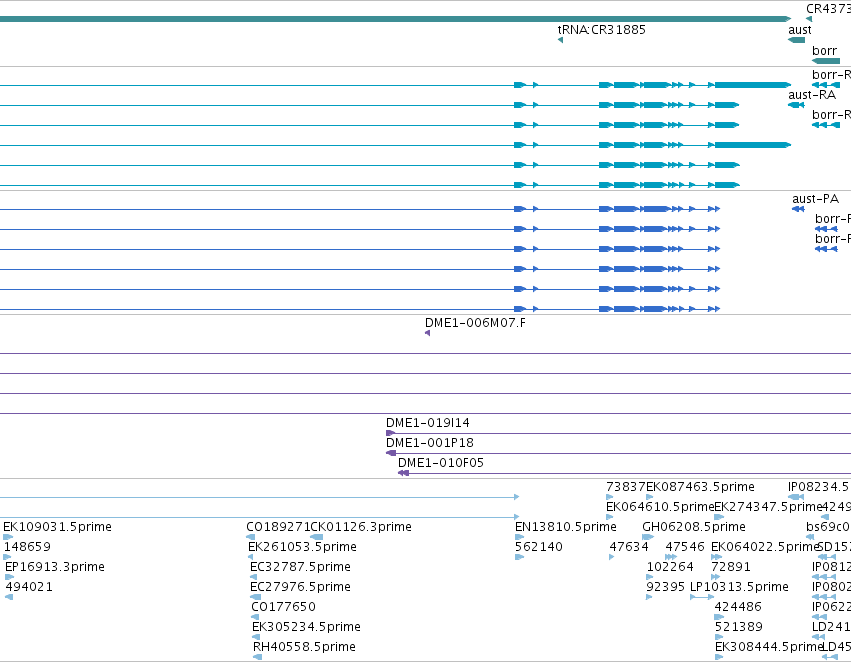
Task: Click the GH06208.5prime EST label
Action: coord(694,527)
